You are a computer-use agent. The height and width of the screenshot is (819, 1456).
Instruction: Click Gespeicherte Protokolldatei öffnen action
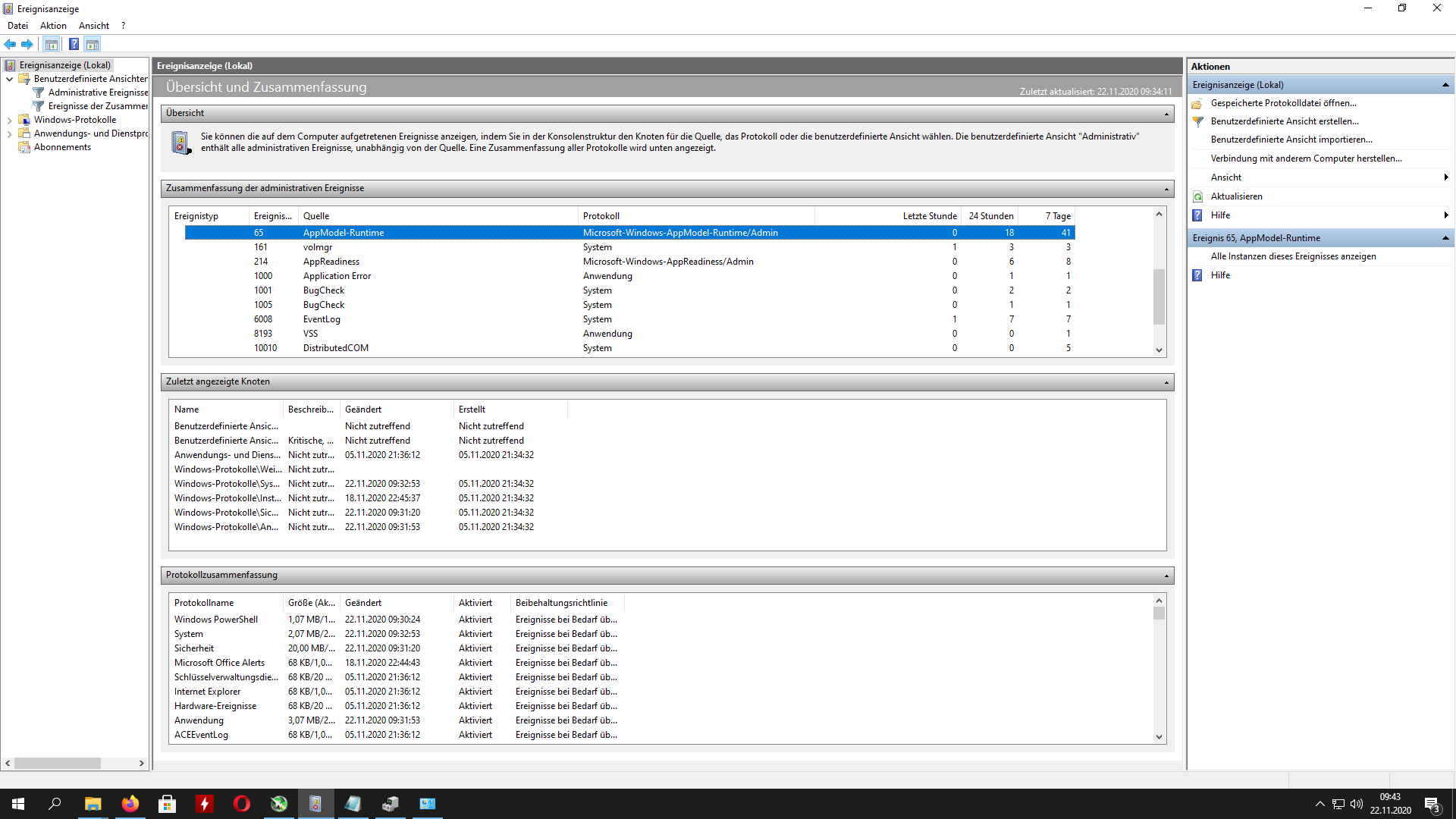coord(1283,103)
